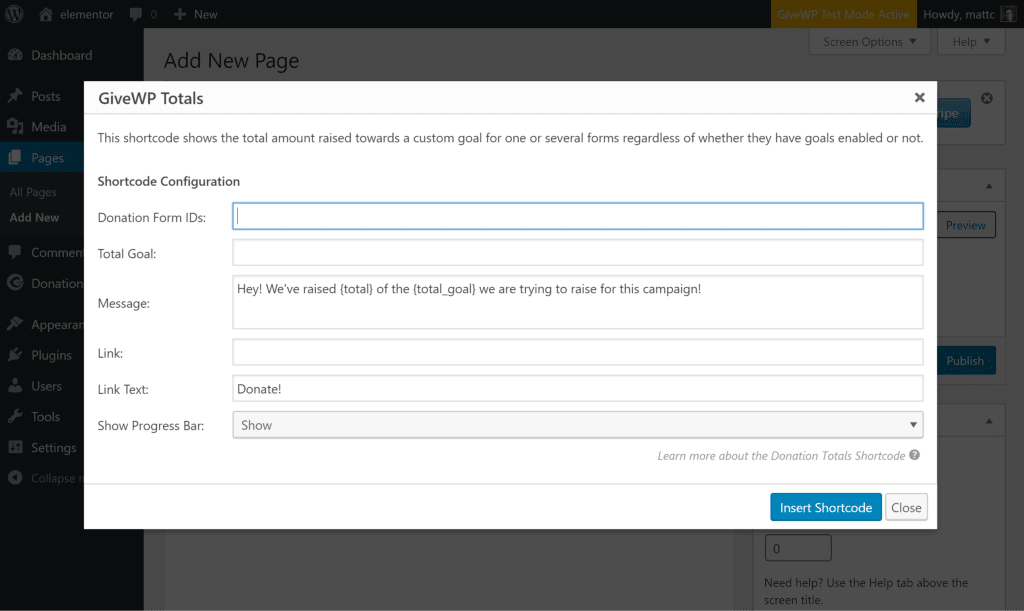Click the Publish button behind dialog

966,360
